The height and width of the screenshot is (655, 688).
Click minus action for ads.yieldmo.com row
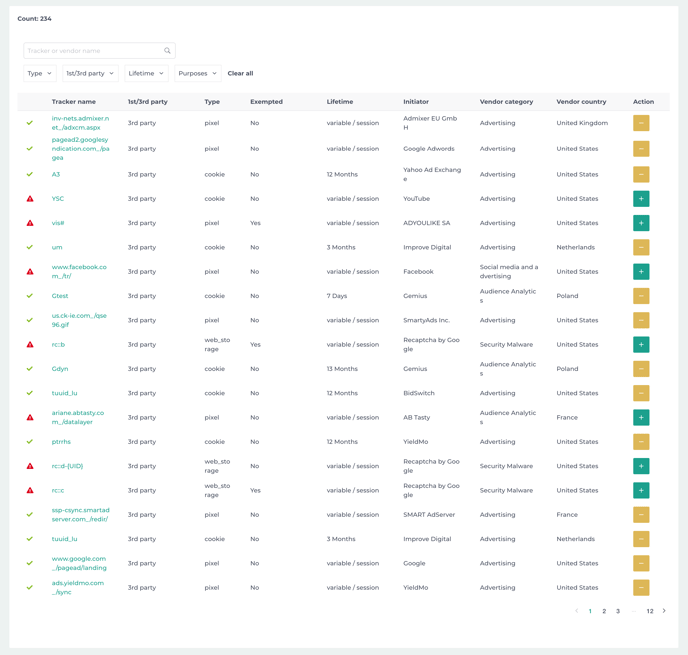(x=641, y=587)
